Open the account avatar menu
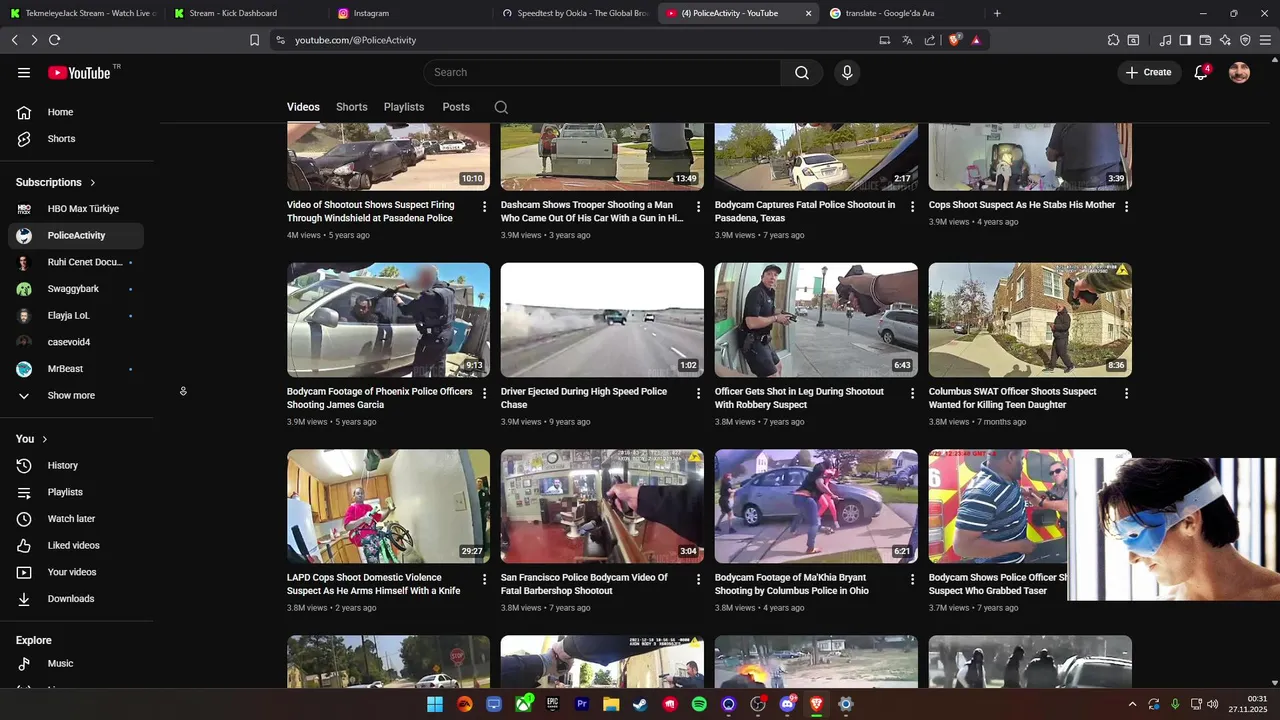 pos(1239,72)
